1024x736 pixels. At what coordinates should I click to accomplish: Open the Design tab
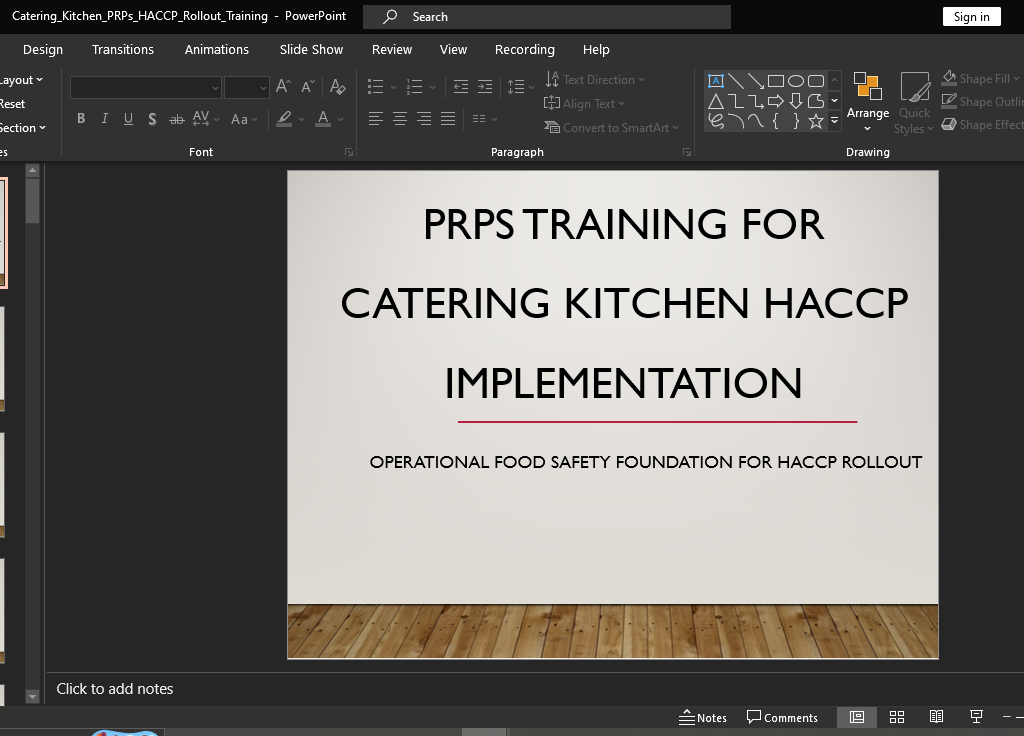[x=43, y=50]
